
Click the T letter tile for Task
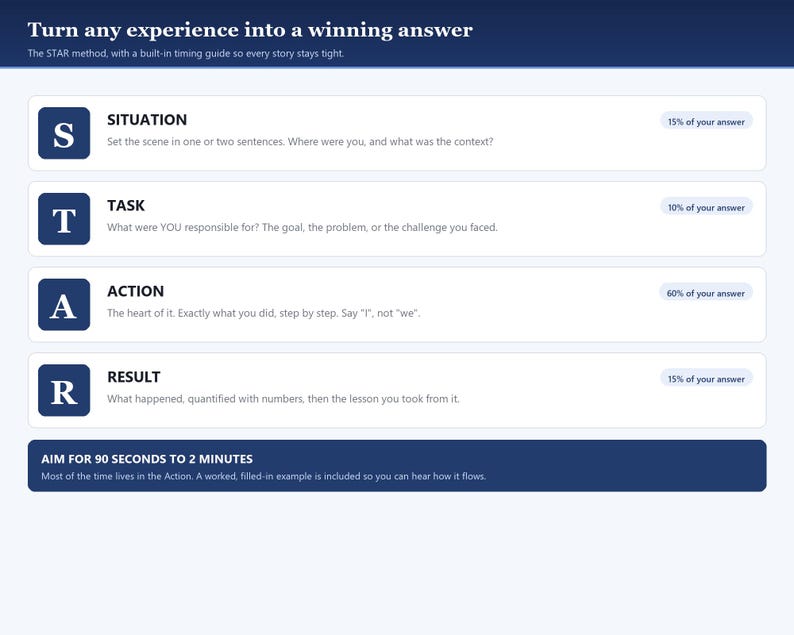pos(64,219)
